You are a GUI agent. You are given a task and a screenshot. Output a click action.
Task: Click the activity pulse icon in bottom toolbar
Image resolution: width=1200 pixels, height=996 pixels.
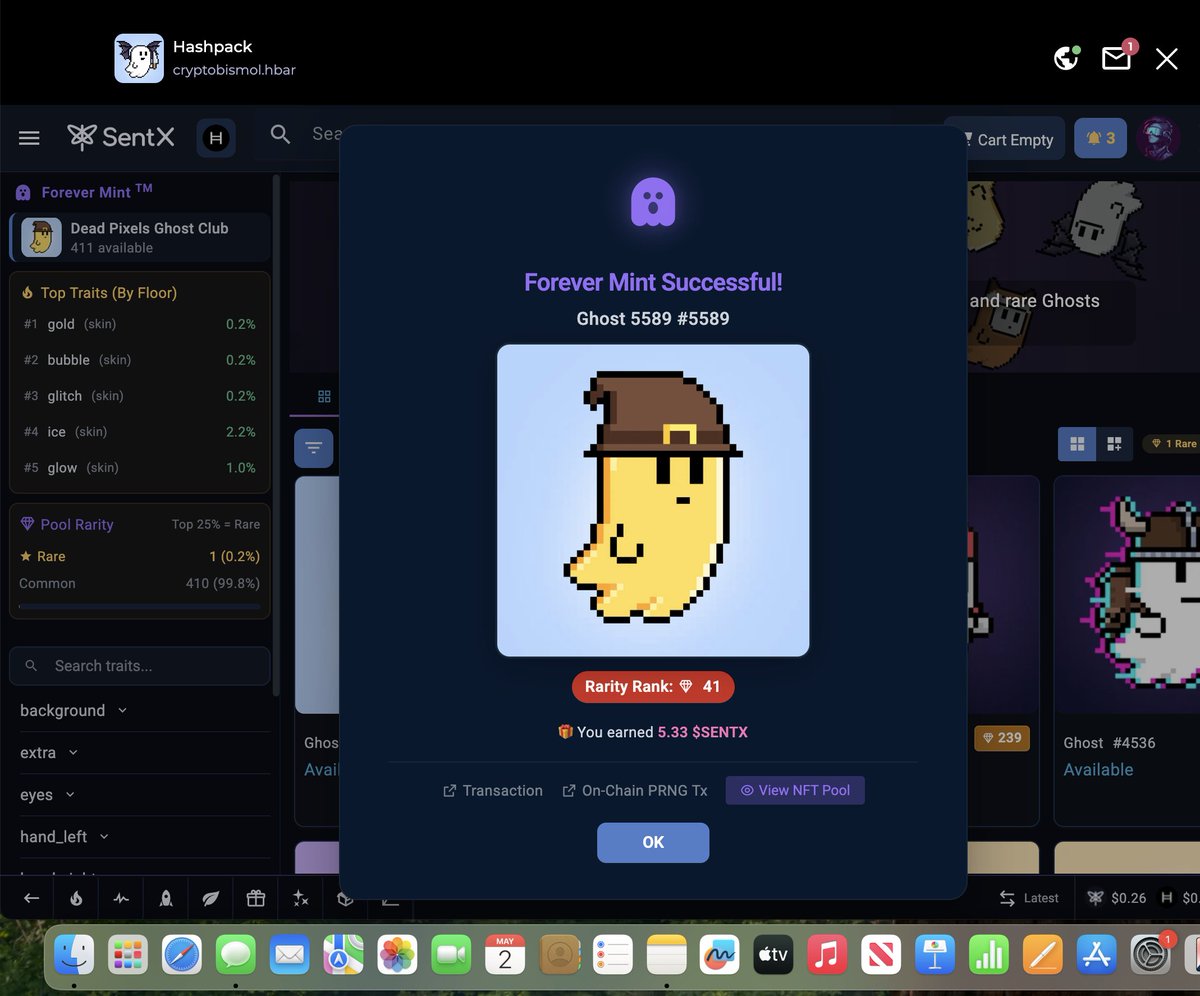pos(121,898)
